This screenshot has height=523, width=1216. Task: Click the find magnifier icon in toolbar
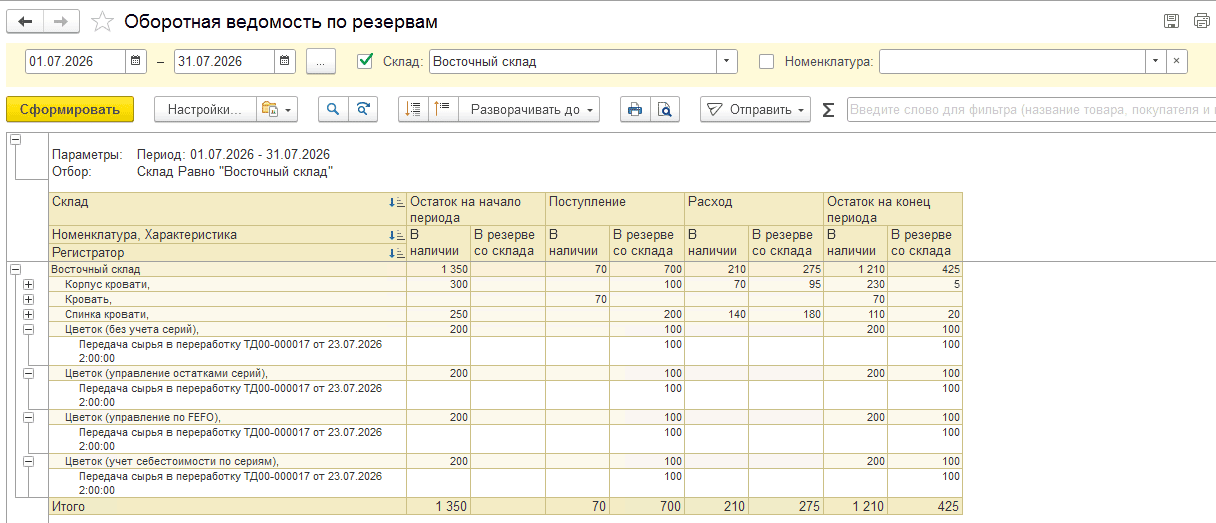tap(333, 110)
